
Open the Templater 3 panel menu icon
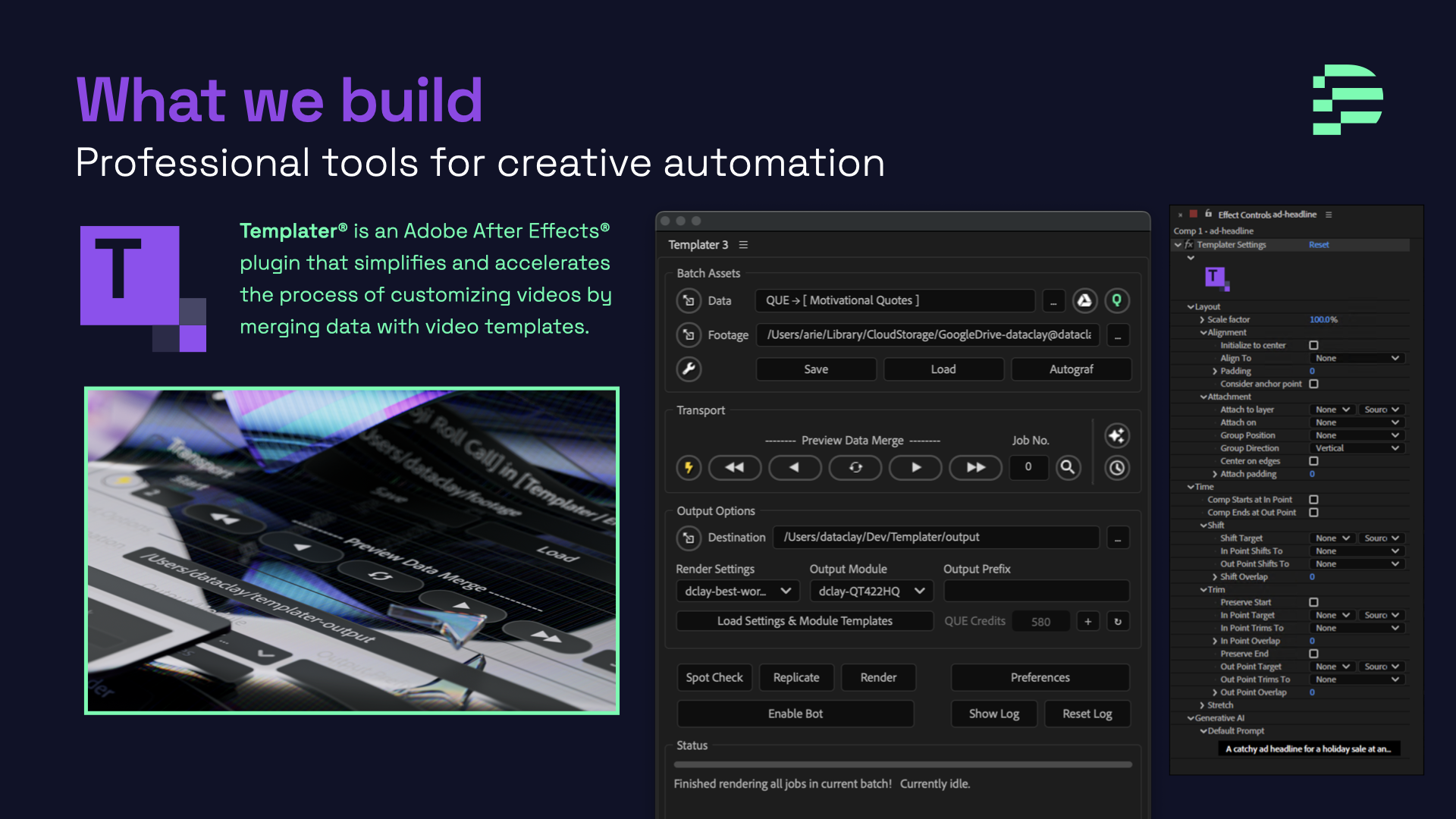[743, 245]
